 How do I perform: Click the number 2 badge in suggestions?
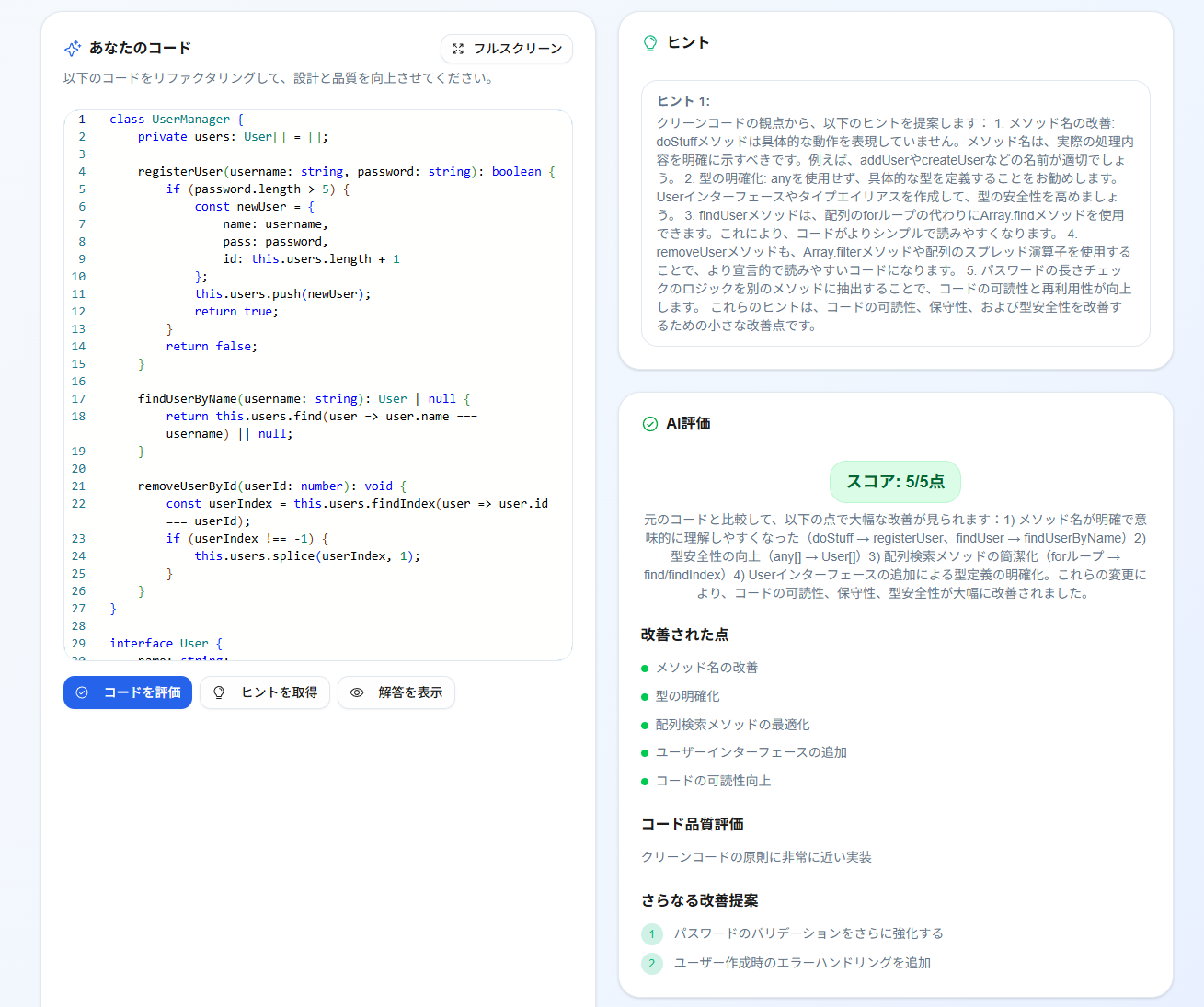coord(652,964)
